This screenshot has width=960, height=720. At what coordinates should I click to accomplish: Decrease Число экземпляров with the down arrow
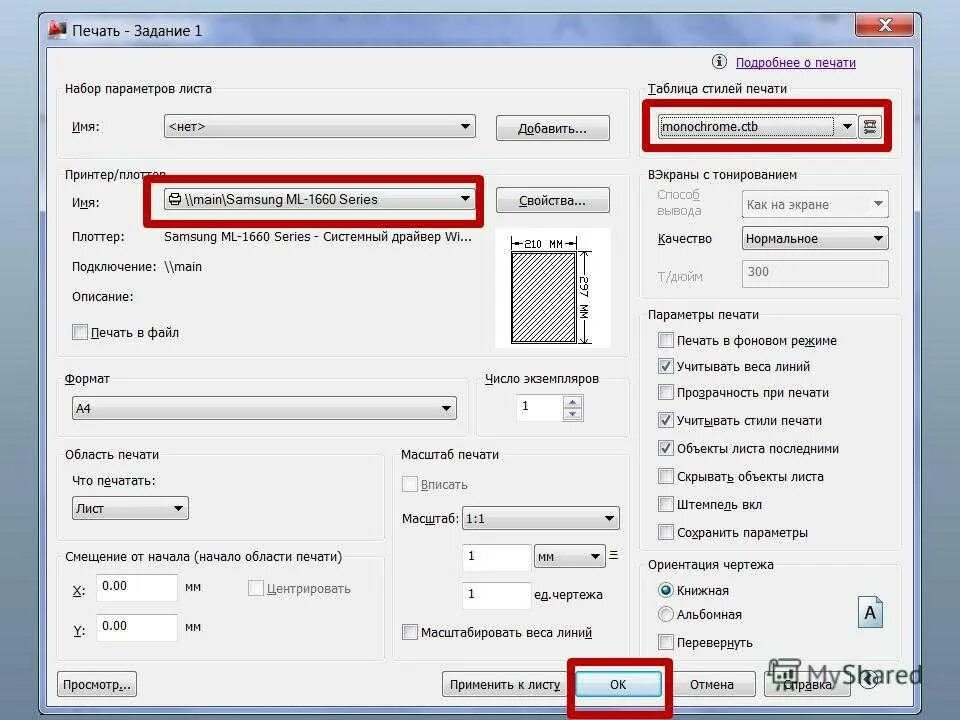pyautogui.click(x=572, y=414)
